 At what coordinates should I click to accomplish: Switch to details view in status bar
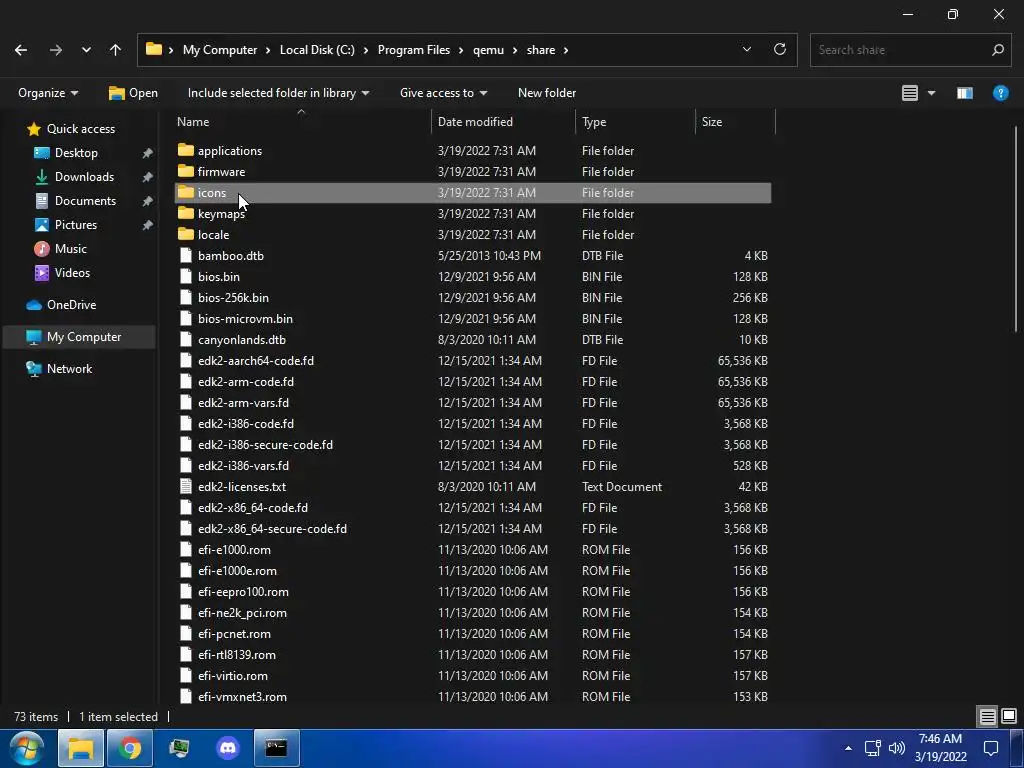click(x=987, y=716)
